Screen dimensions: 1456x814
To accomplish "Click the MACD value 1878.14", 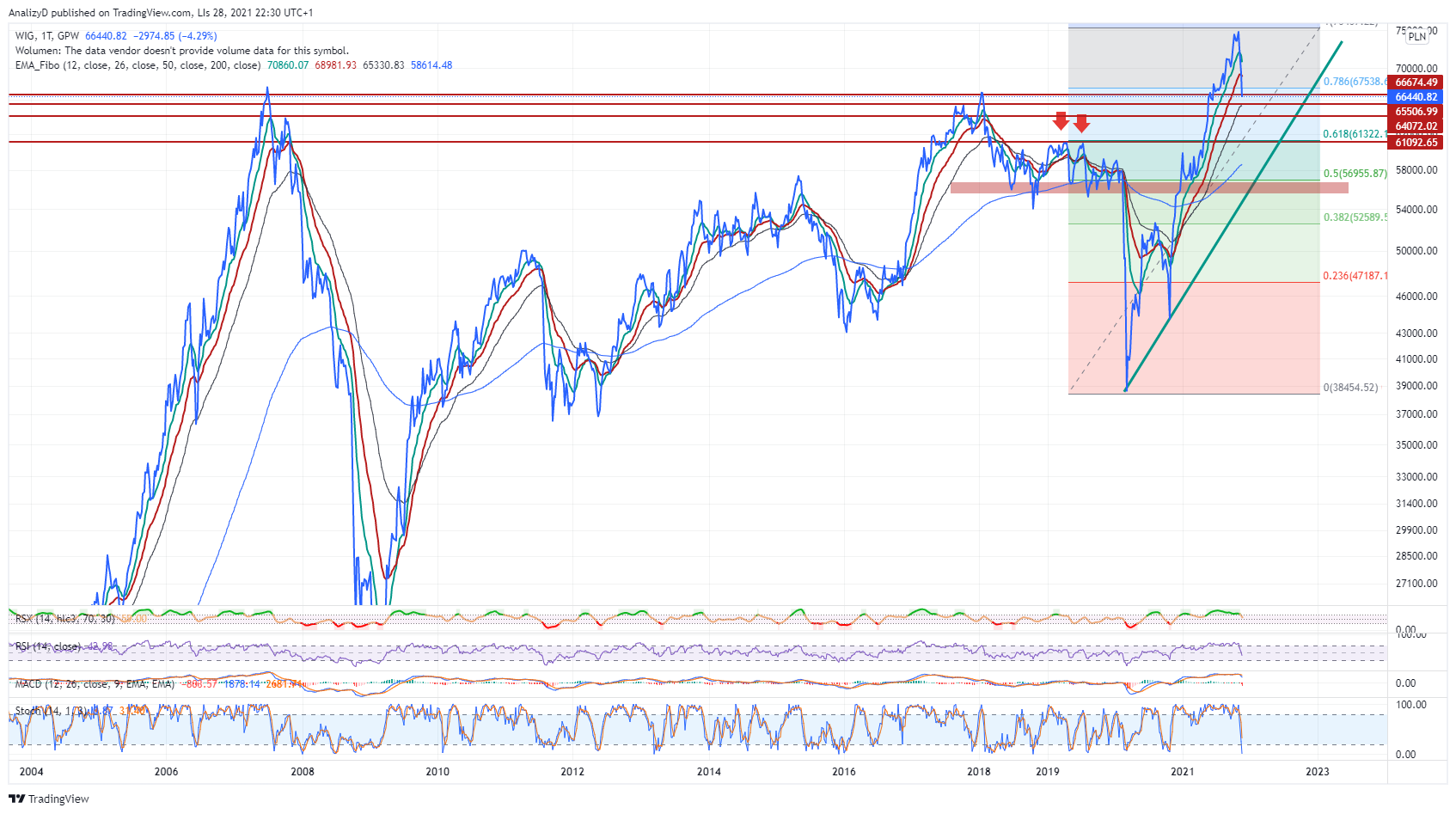I will [x=242, y=684].
